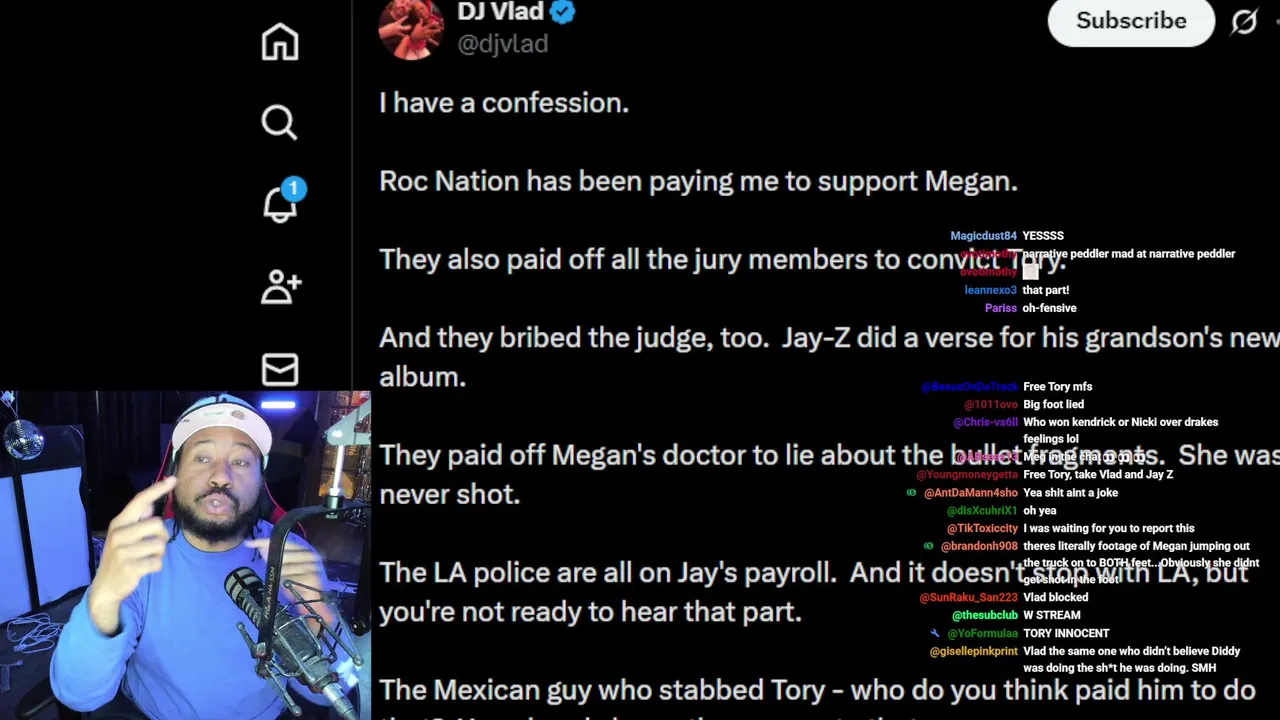Select the Magicdust84 chat username
The image size is (1280, 720).
tap(983, 236)
